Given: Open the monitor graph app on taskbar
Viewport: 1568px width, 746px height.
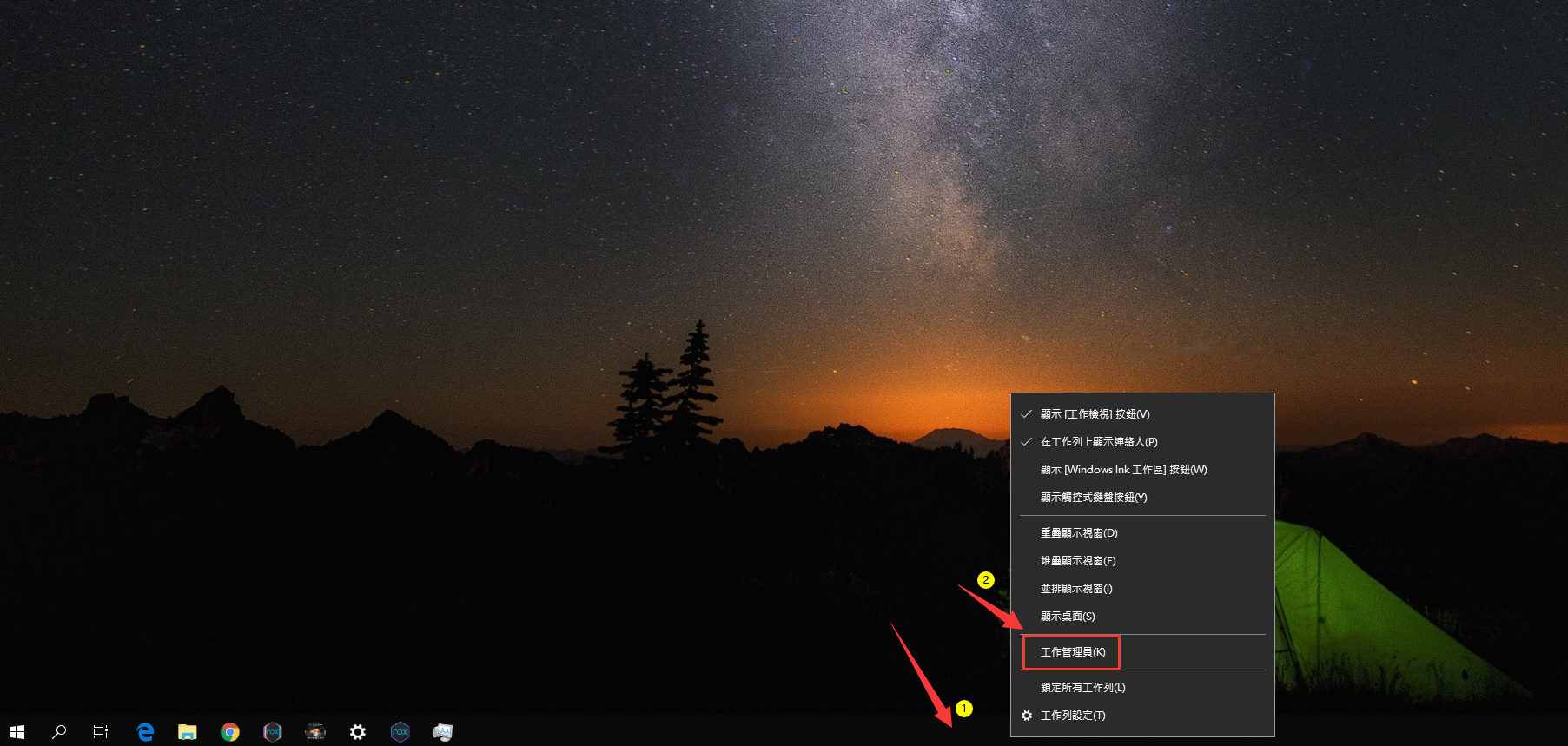Looking at the screenshot, I should click(x=443, y=732).
